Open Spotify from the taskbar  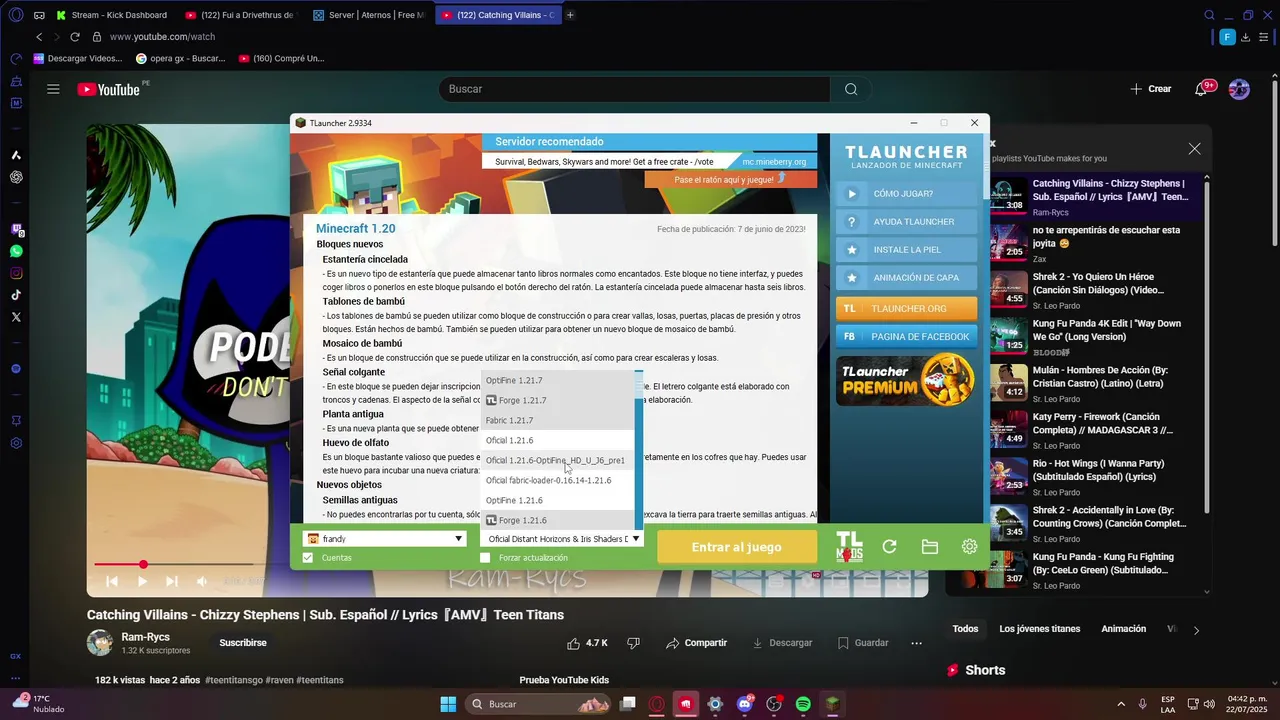803,704
